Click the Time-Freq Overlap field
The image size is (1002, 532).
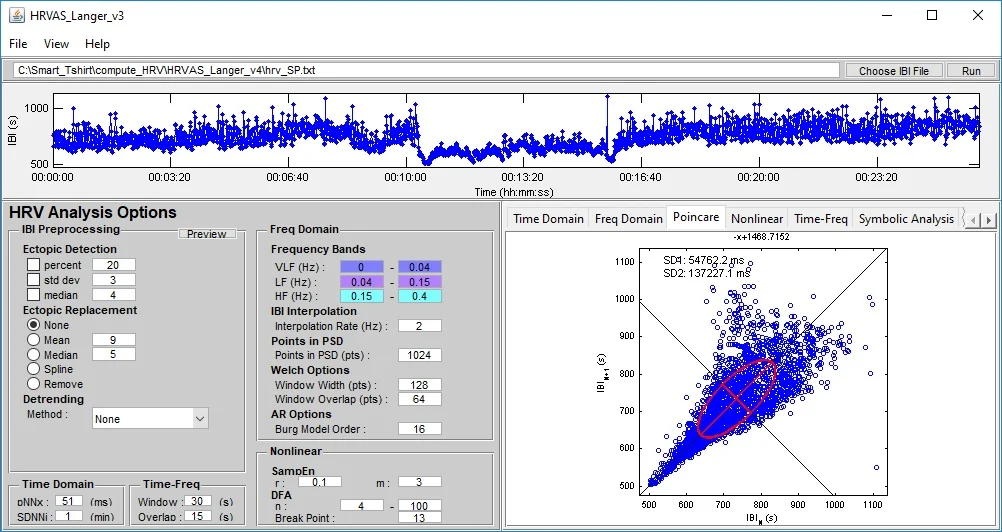click(197, 516)
